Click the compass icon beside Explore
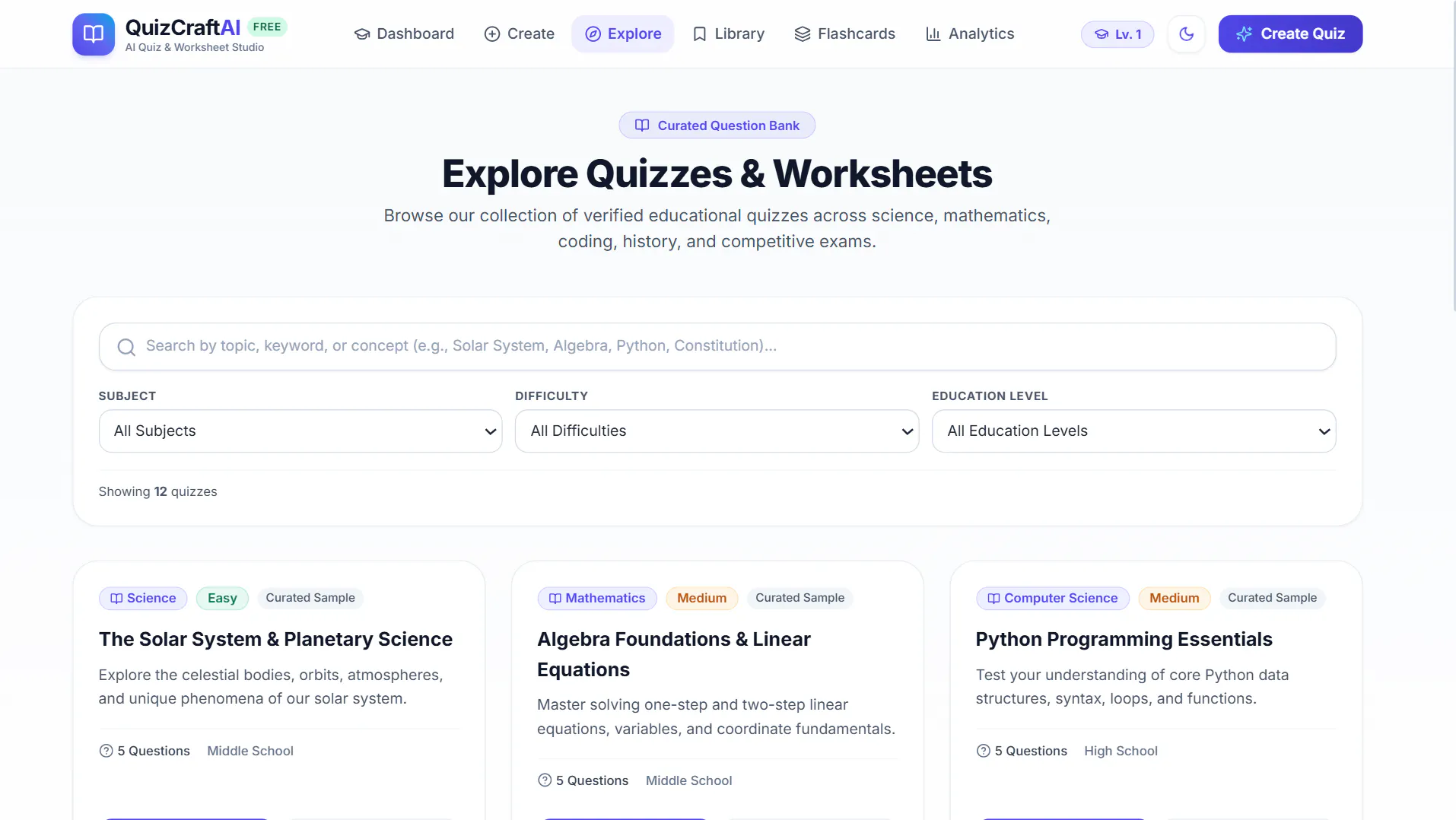 pos(593,34)
